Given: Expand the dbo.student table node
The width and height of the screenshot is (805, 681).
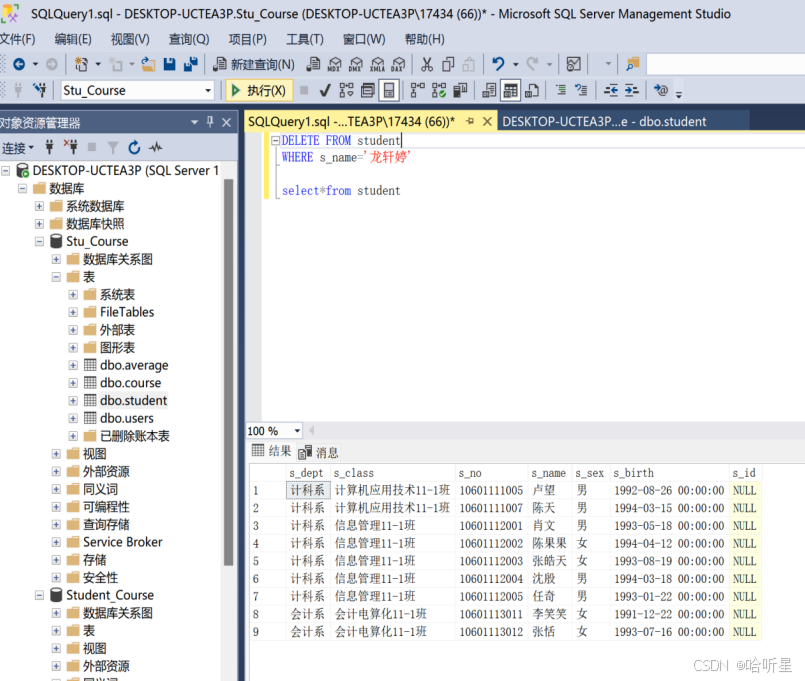Looking at the screenshot, I should click(73, 401).
